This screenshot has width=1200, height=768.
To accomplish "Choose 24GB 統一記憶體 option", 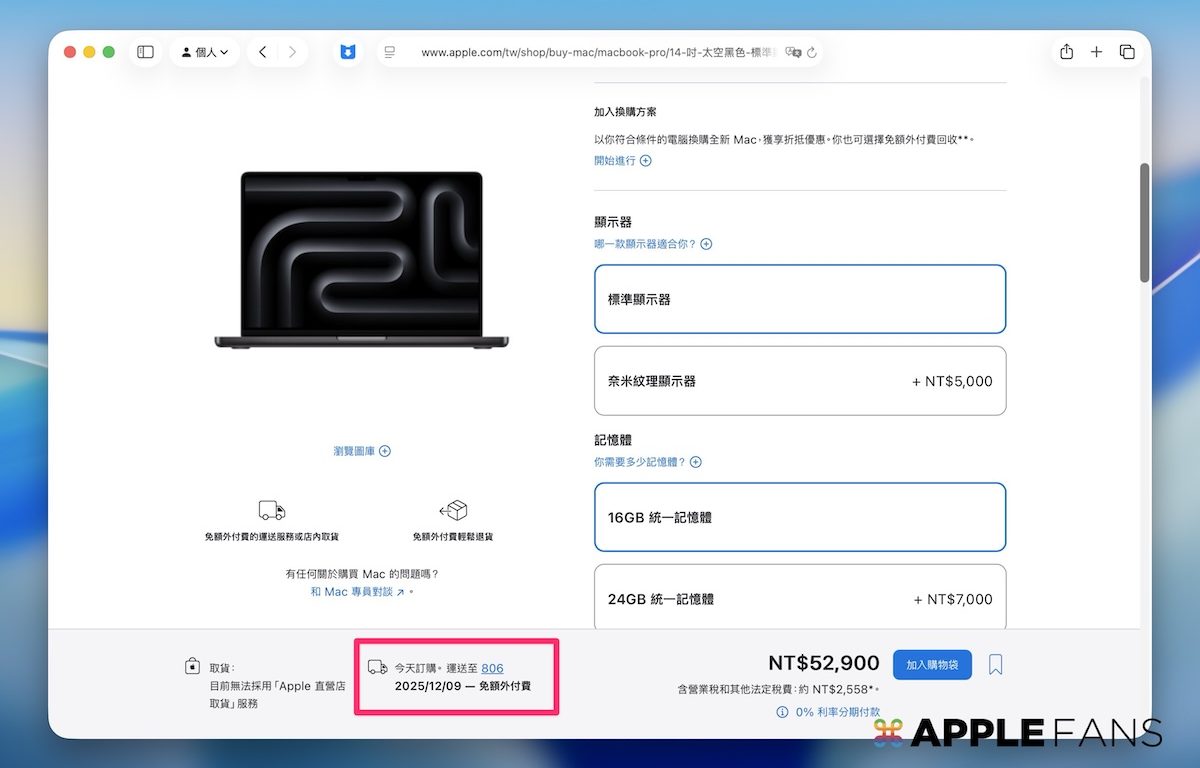I will [x=800, y=598].
